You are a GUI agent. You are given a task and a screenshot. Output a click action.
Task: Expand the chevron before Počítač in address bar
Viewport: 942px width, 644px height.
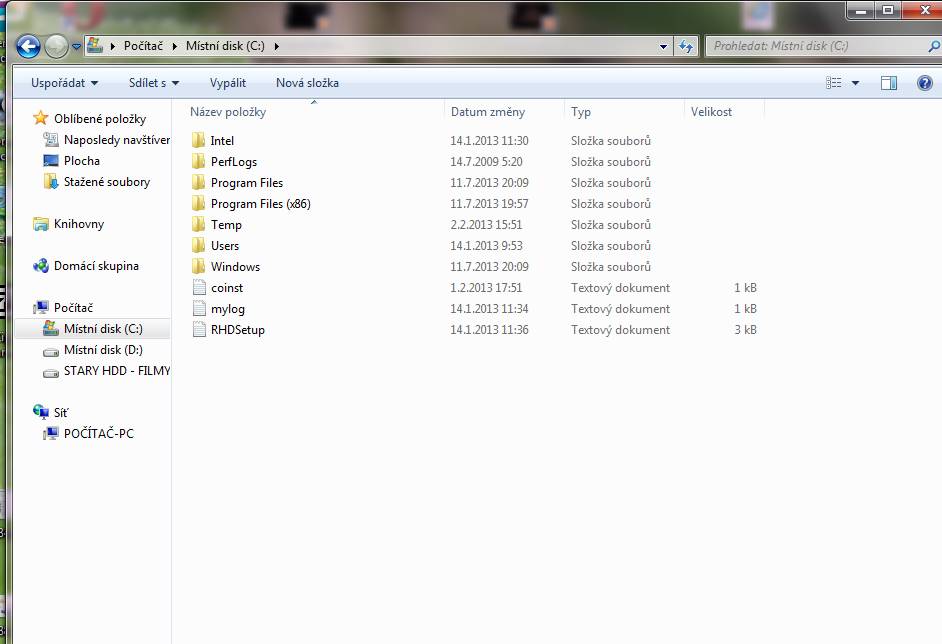pyautogui.click(x=112, y=46)
